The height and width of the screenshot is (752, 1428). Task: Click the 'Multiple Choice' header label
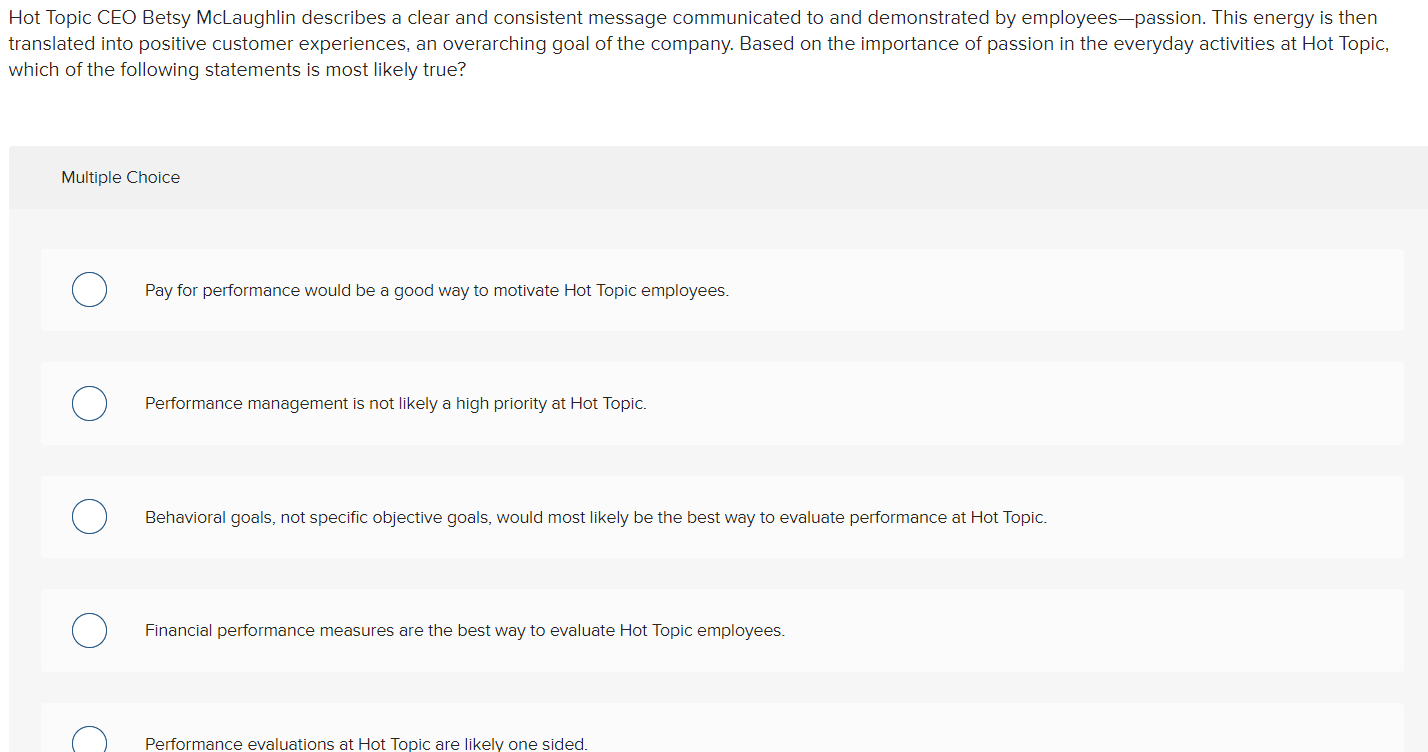120,177
